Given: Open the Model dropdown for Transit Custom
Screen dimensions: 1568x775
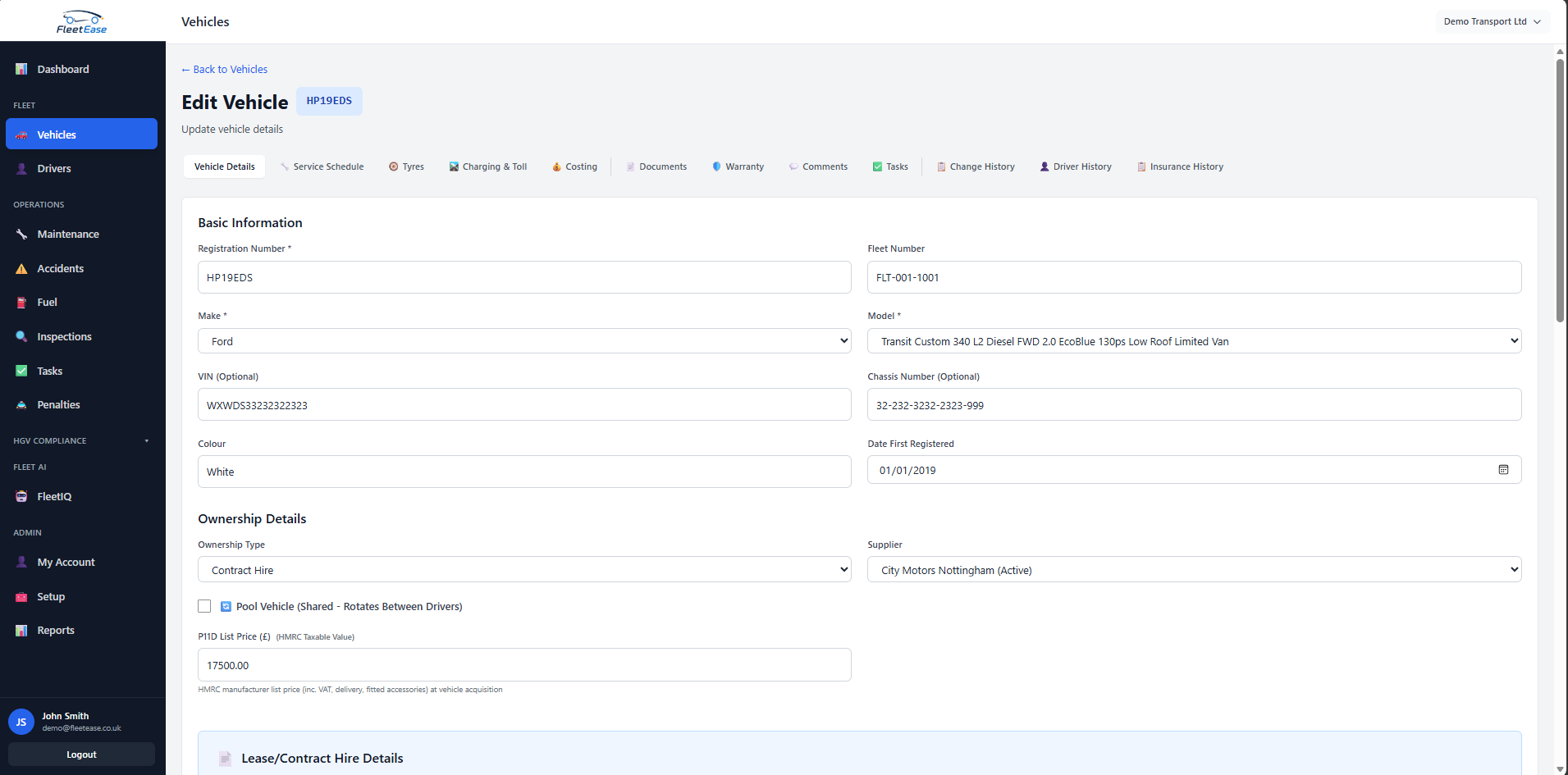Looking at the screenshot, I should pyautogui.click(x=1194, y=341).
